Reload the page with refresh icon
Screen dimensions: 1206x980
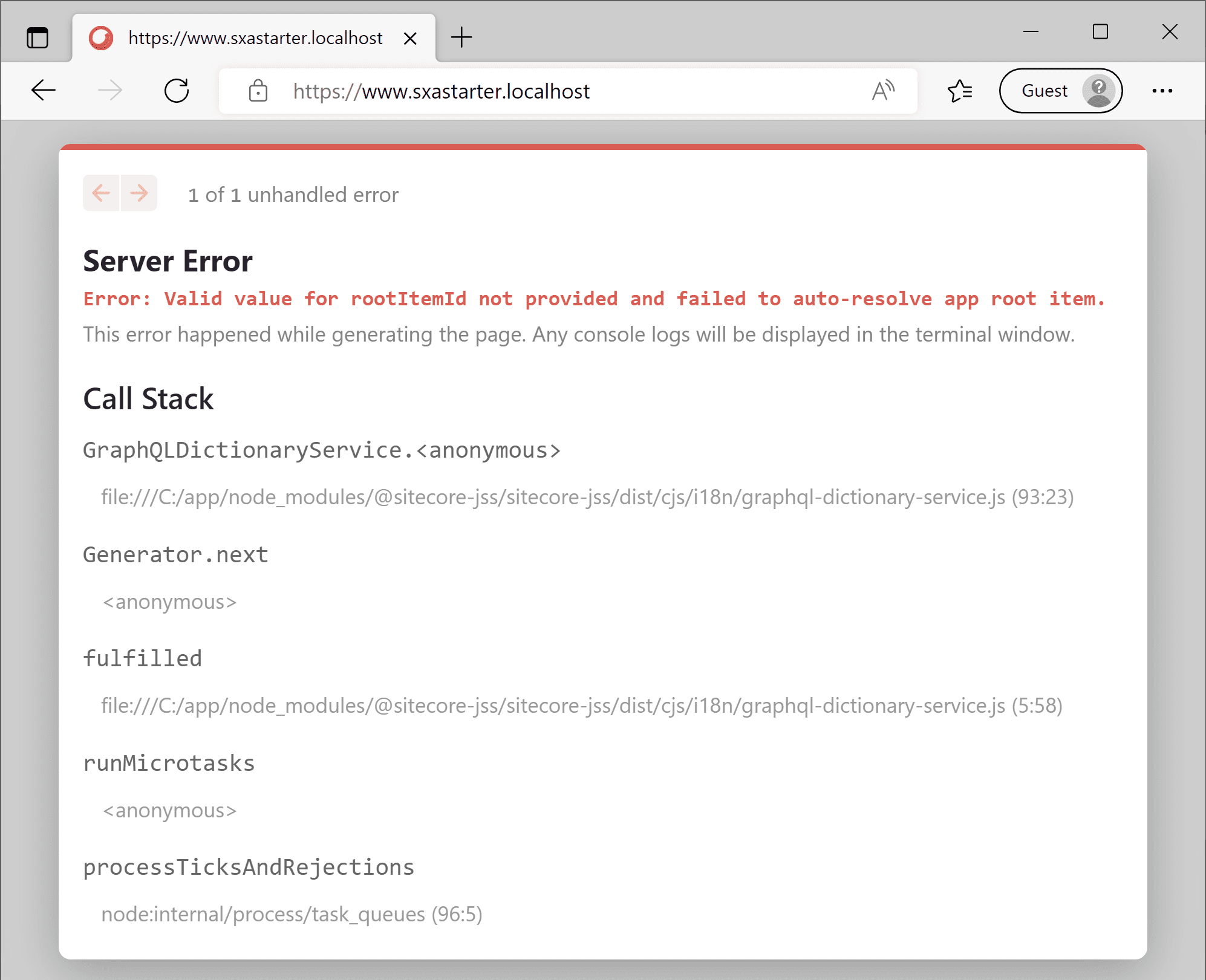(177, 91)
